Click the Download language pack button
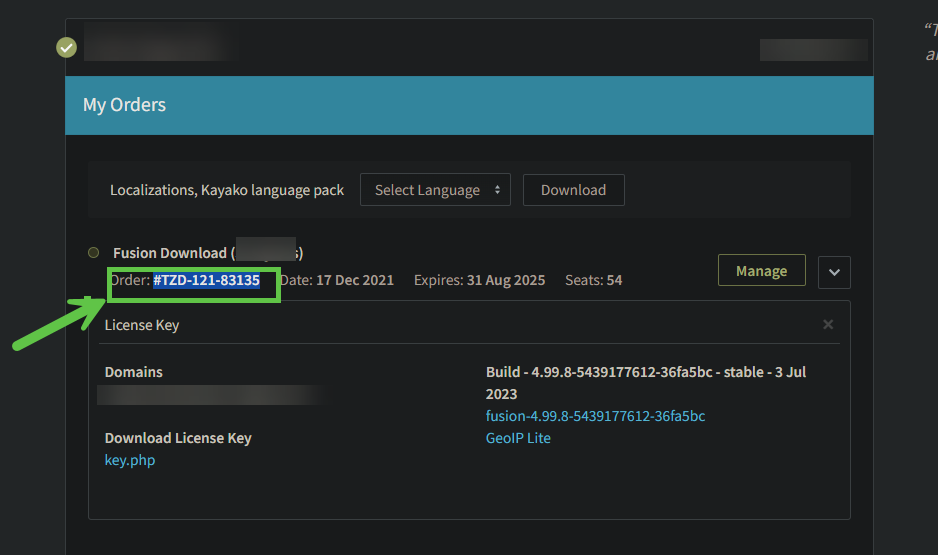The height and width of the screenshot is (555, 938). (574, 190)
